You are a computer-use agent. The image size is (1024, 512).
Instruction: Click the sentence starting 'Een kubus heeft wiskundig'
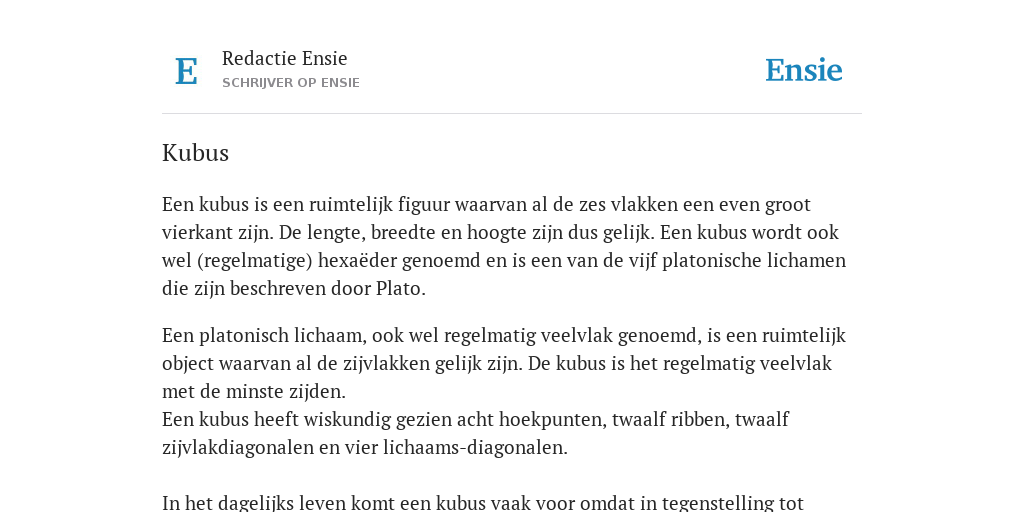(475, 433)
